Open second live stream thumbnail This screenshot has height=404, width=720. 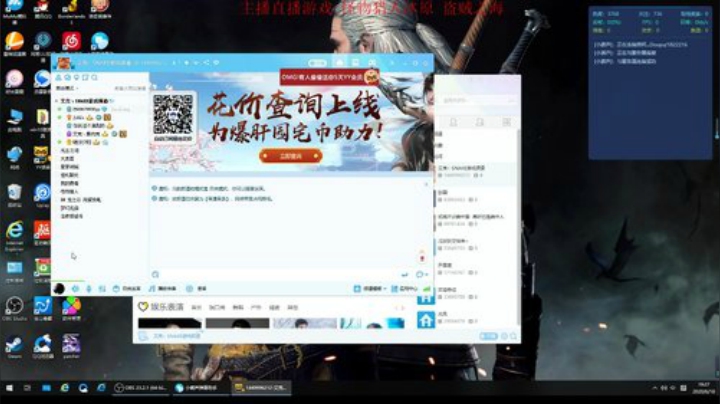237,323
